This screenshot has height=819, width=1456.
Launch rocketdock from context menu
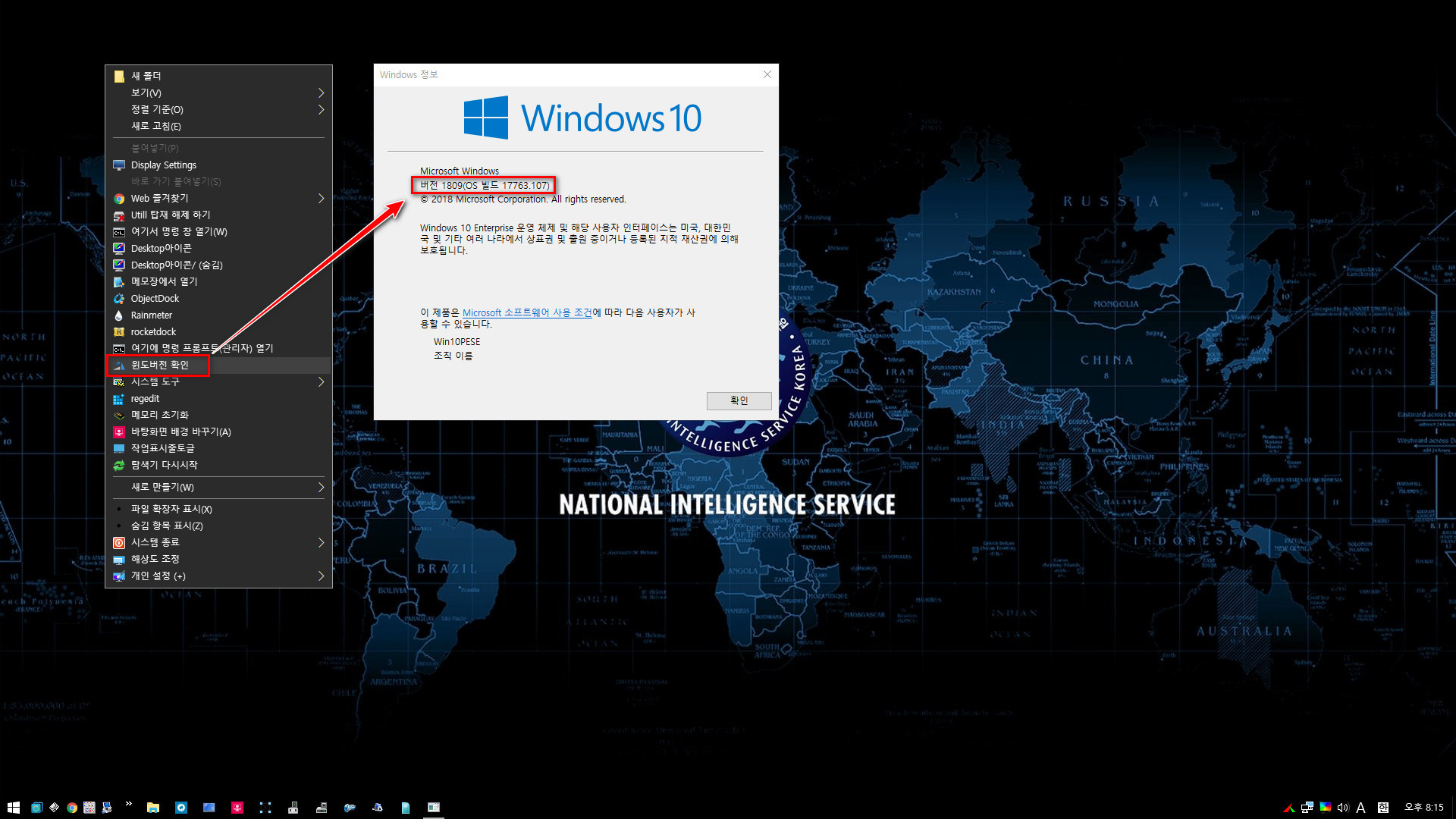218,331
